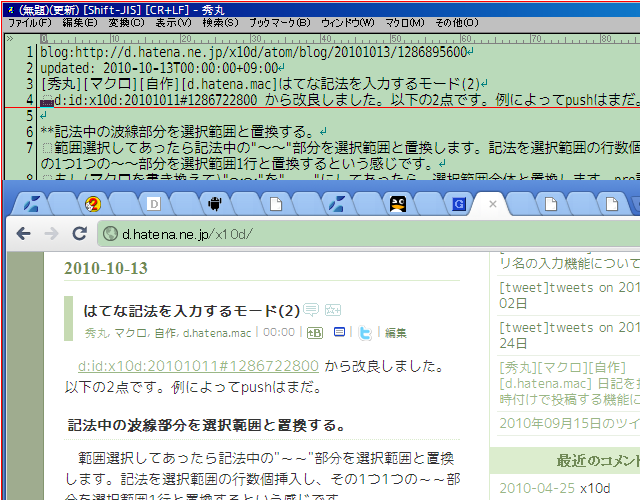Click the globe site icon in address bar
640x500 pixels.
109,234
